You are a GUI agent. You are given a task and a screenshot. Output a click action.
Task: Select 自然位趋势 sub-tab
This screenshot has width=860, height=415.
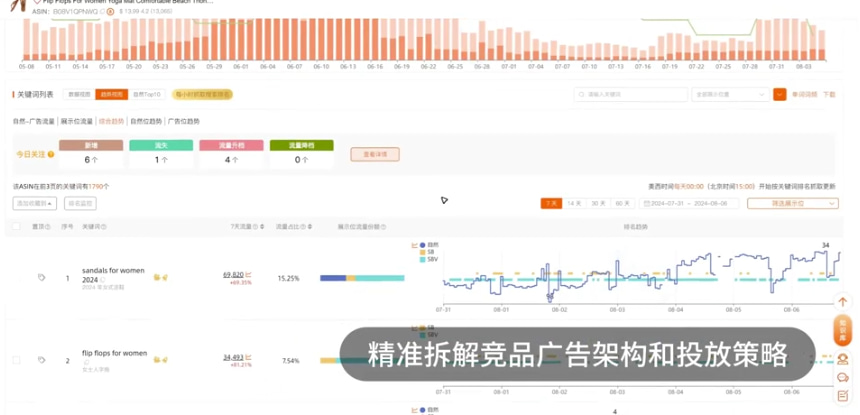tap(146, 121)
